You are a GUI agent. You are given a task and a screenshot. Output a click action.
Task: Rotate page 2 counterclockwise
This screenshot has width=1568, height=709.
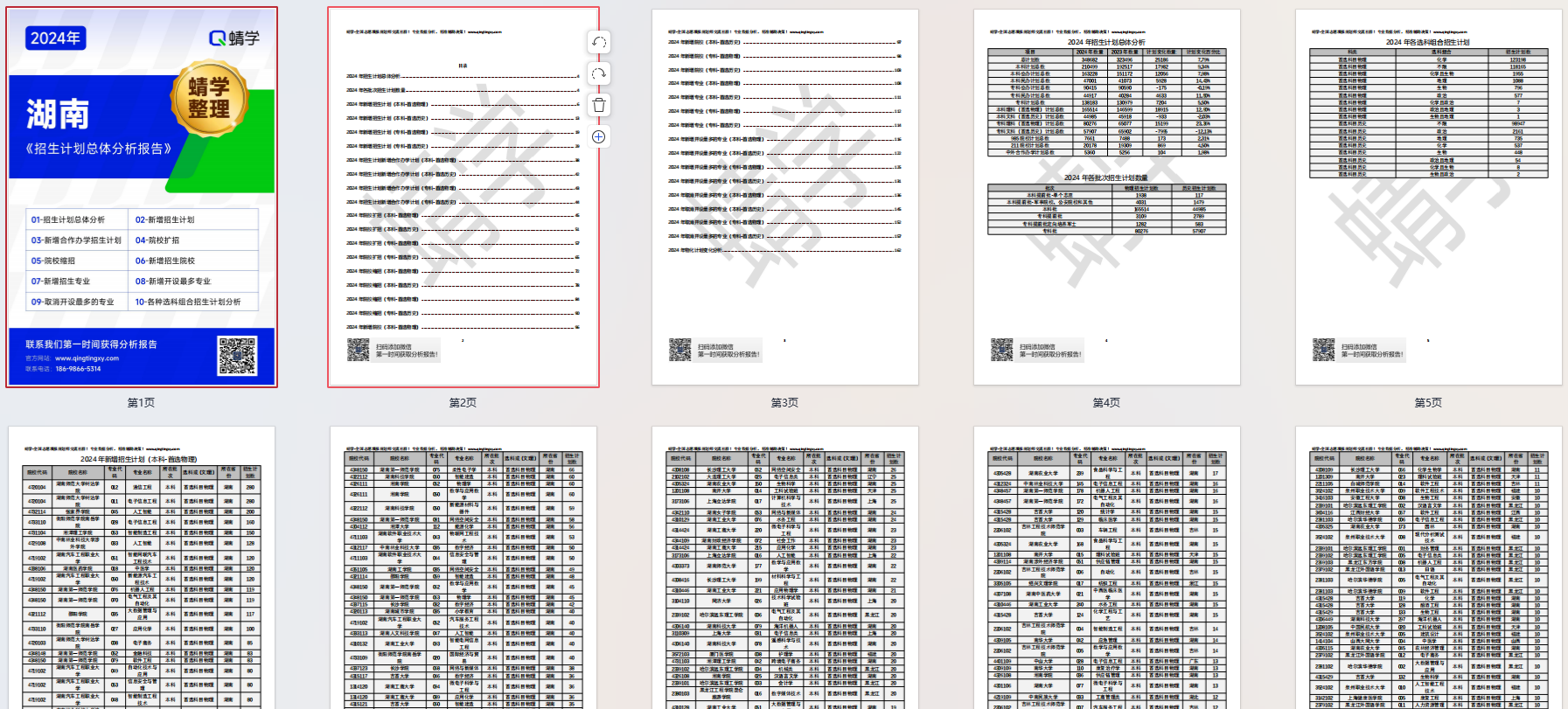click(x=599, y=42)
